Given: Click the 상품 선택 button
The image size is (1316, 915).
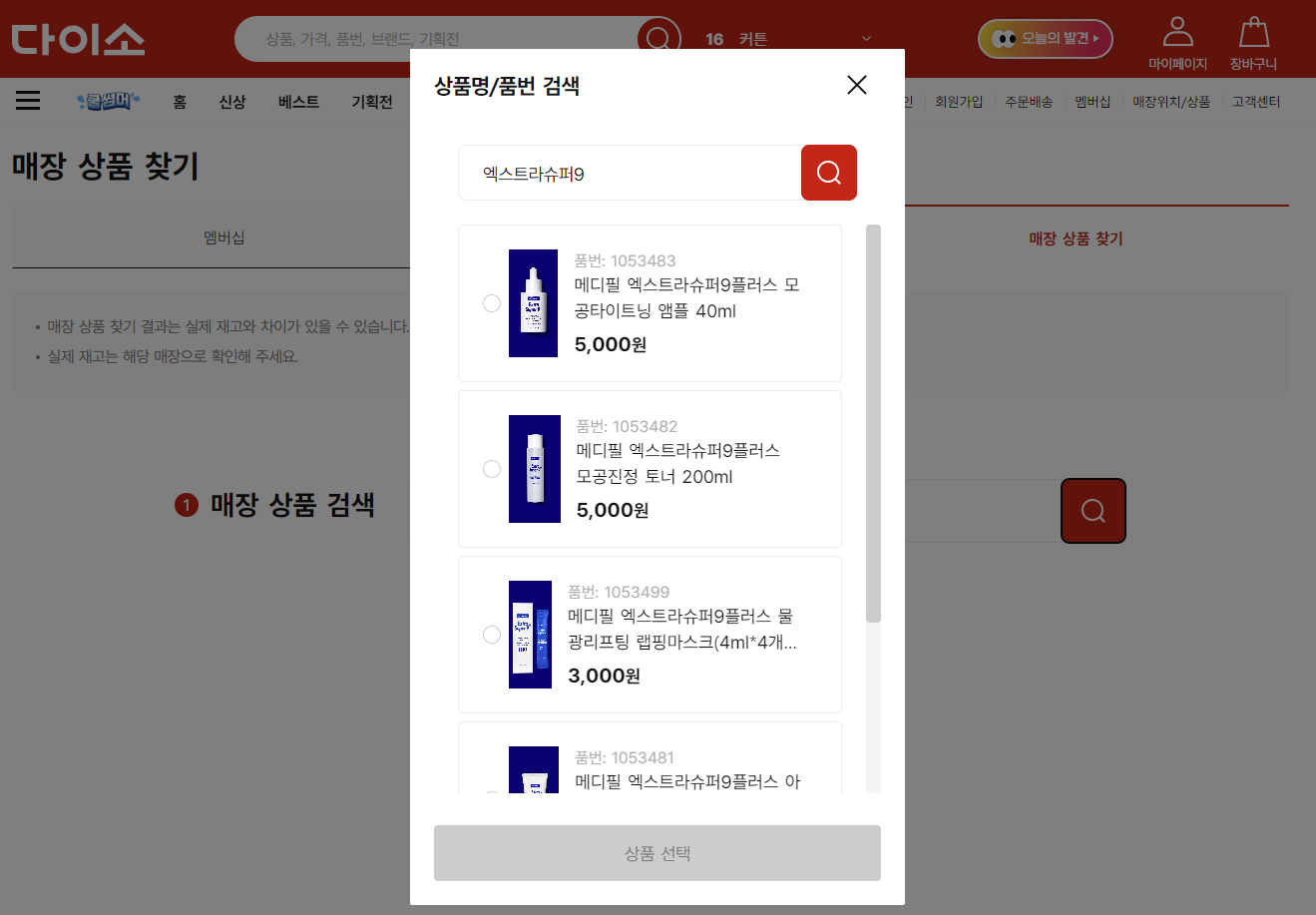Looking at the screenshot, I should click(658, 853).
